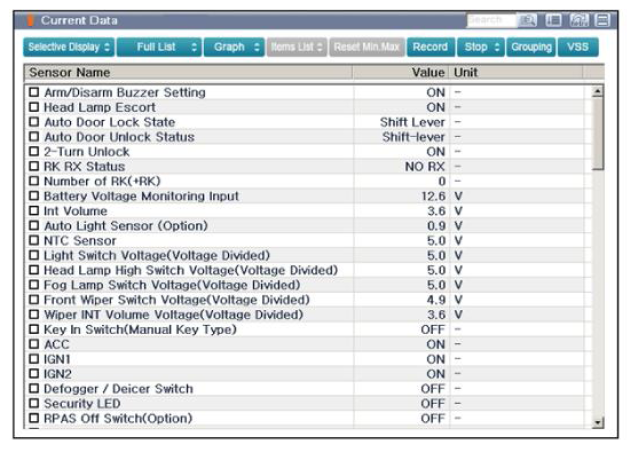The width and height of the screenshot is (636, 449).
Task: Check Wiper INT Volume Voltage checkbox
Action: point(34,314)
